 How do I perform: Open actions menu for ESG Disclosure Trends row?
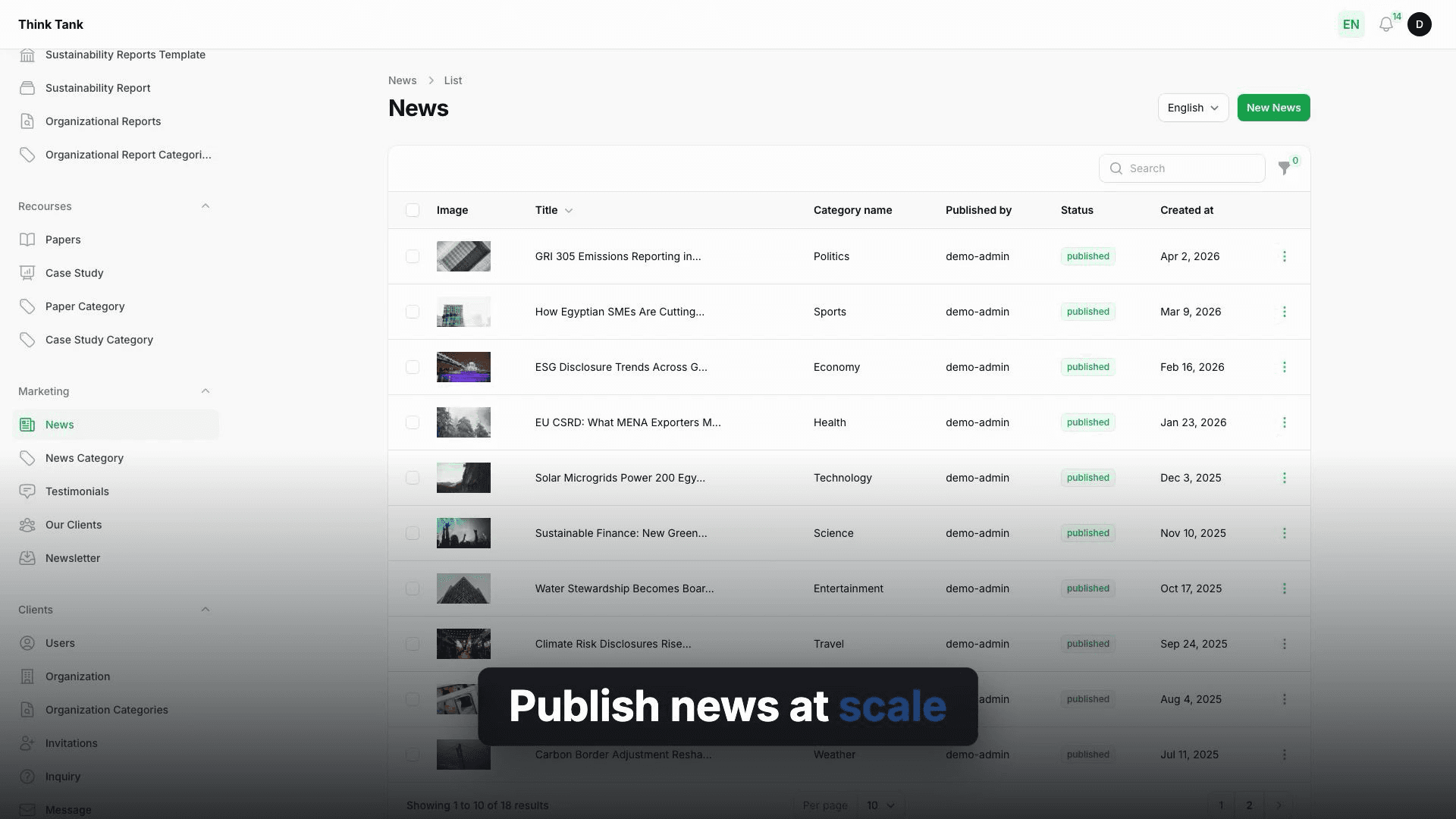point(1285,367)
